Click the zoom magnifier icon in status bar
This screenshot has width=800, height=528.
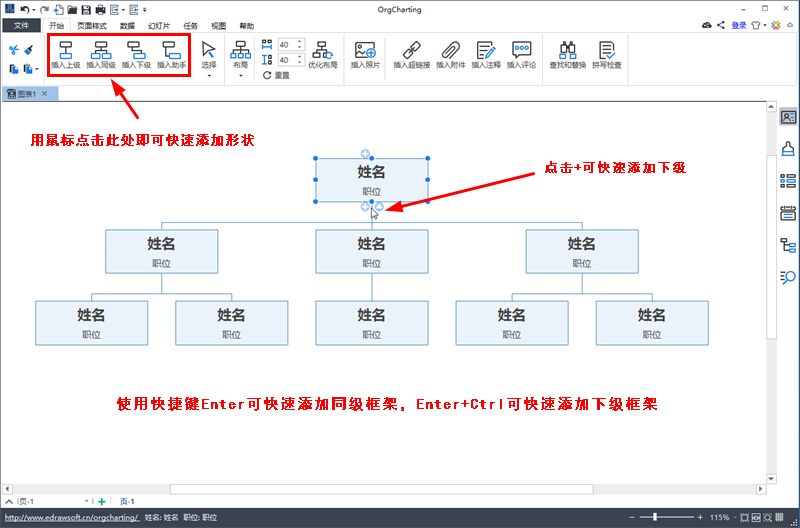(x=768, y=517)
